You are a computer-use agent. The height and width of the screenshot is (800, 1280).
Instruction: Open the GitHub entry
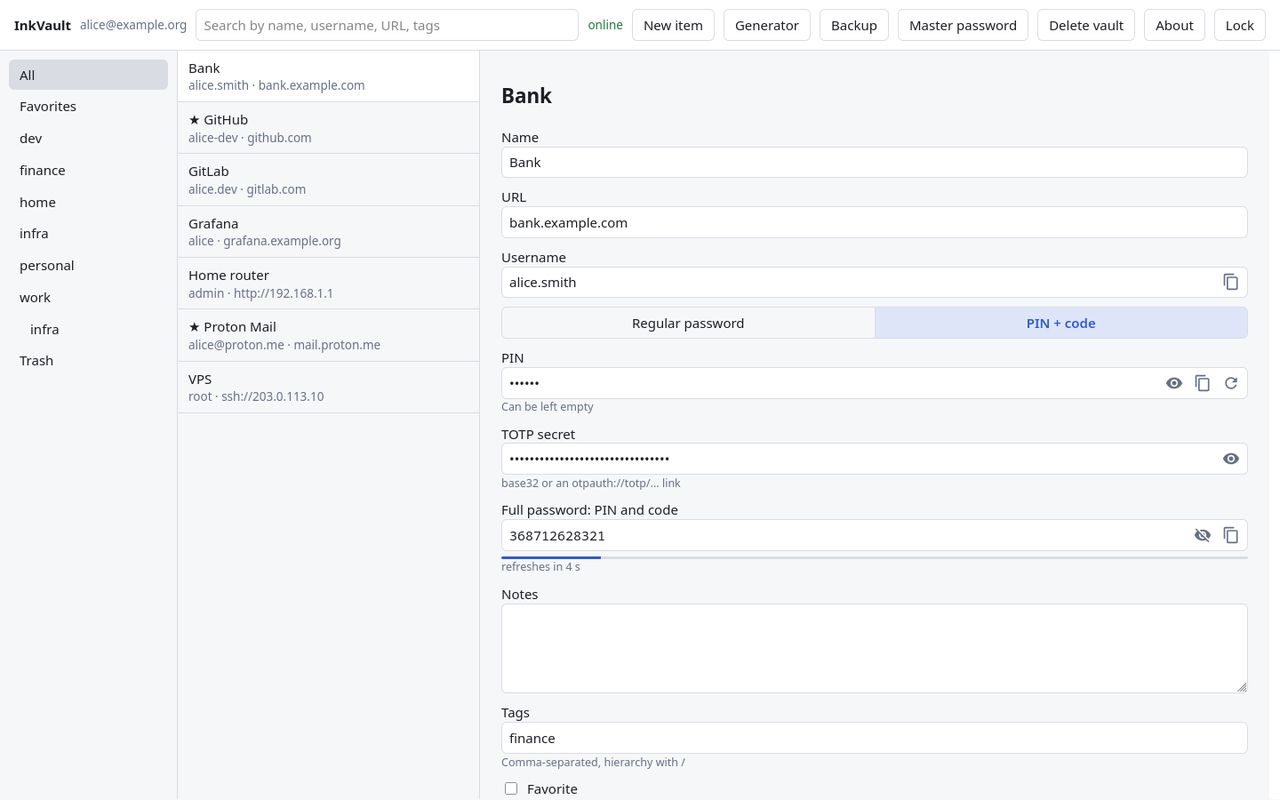329,128
